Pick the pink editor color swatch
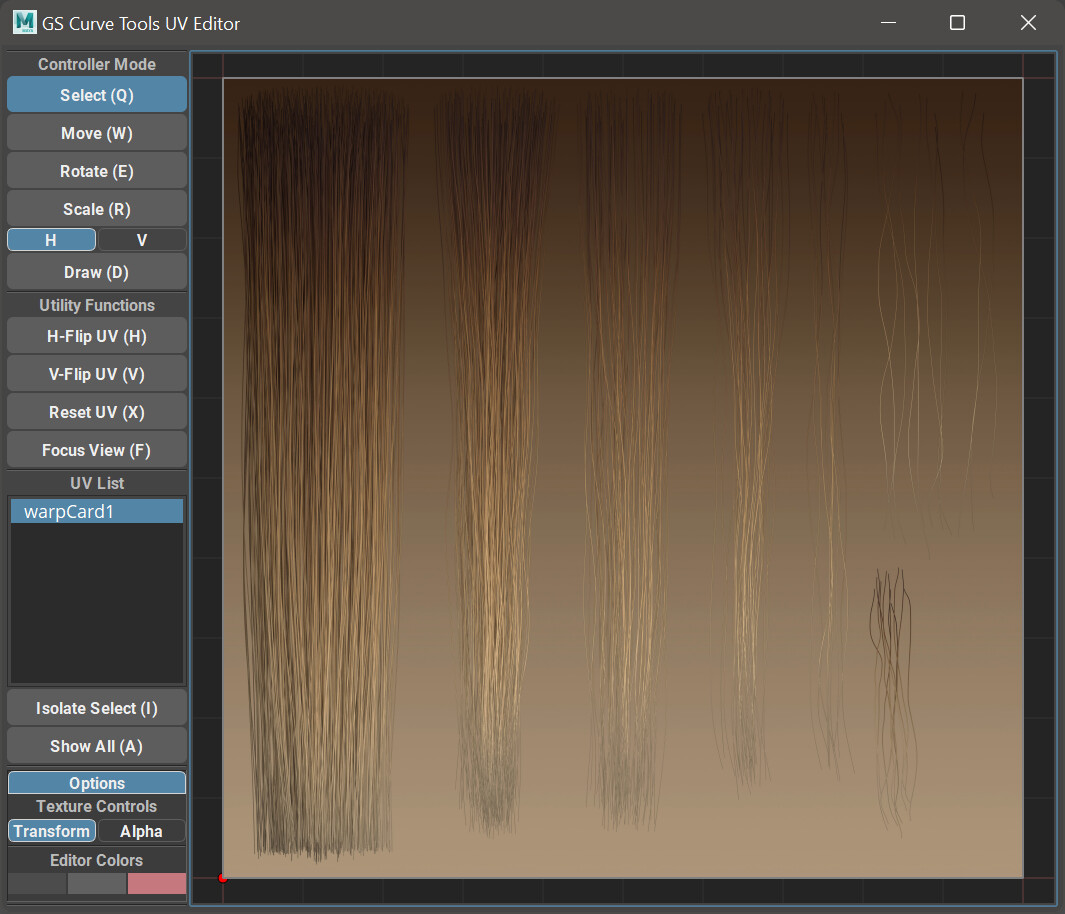This screenshot has height=914, width=1065. point(157,883)
